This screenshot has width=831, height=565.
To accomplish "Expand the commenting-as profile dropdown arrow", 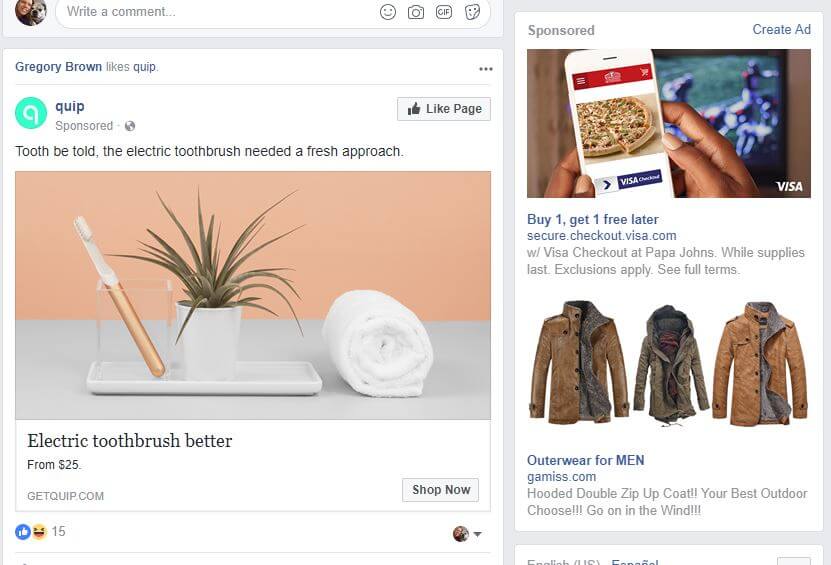I will 478,534.
